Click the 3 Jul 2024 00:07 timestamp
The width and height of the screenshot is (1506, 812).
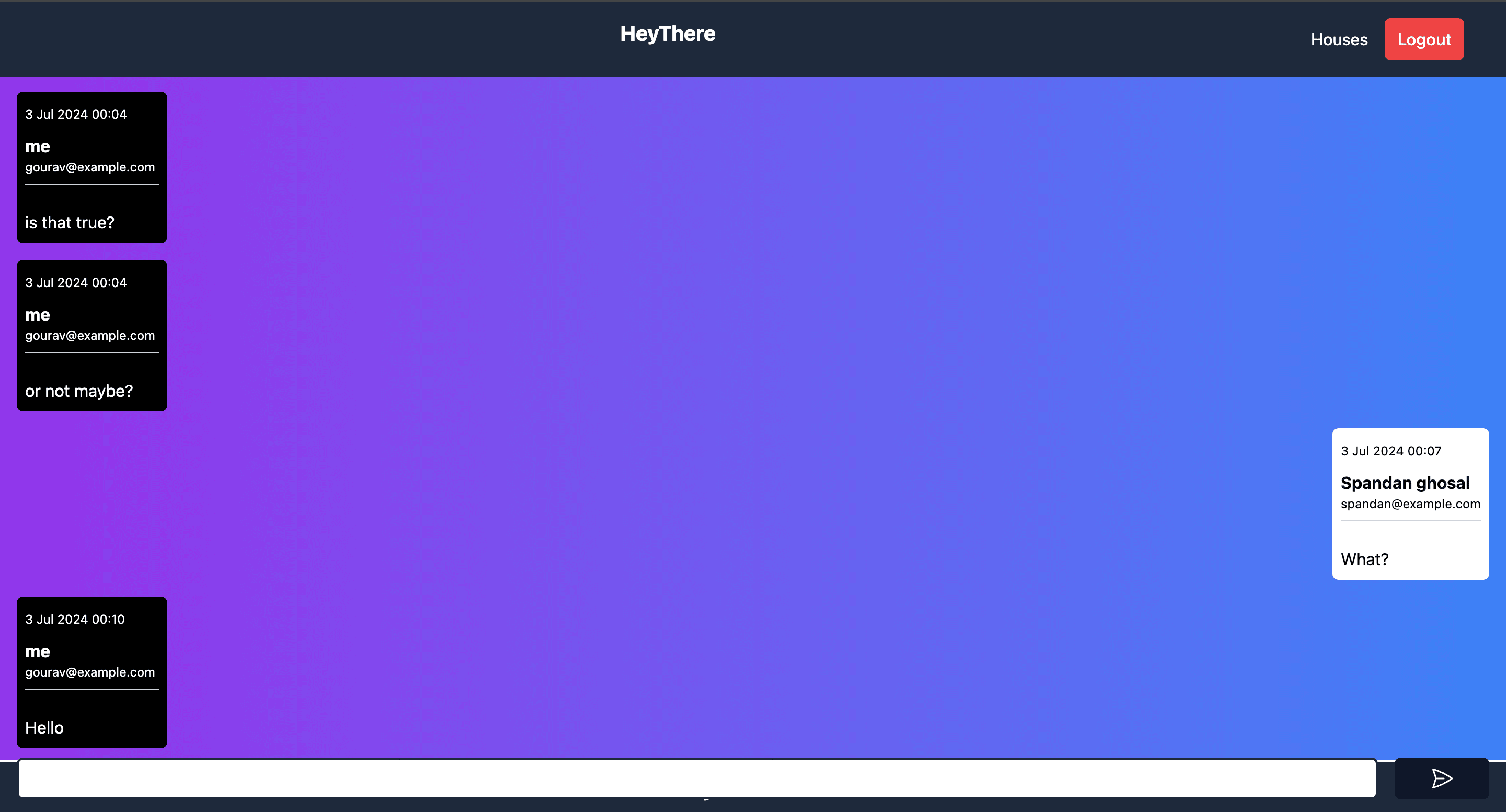1391,451
